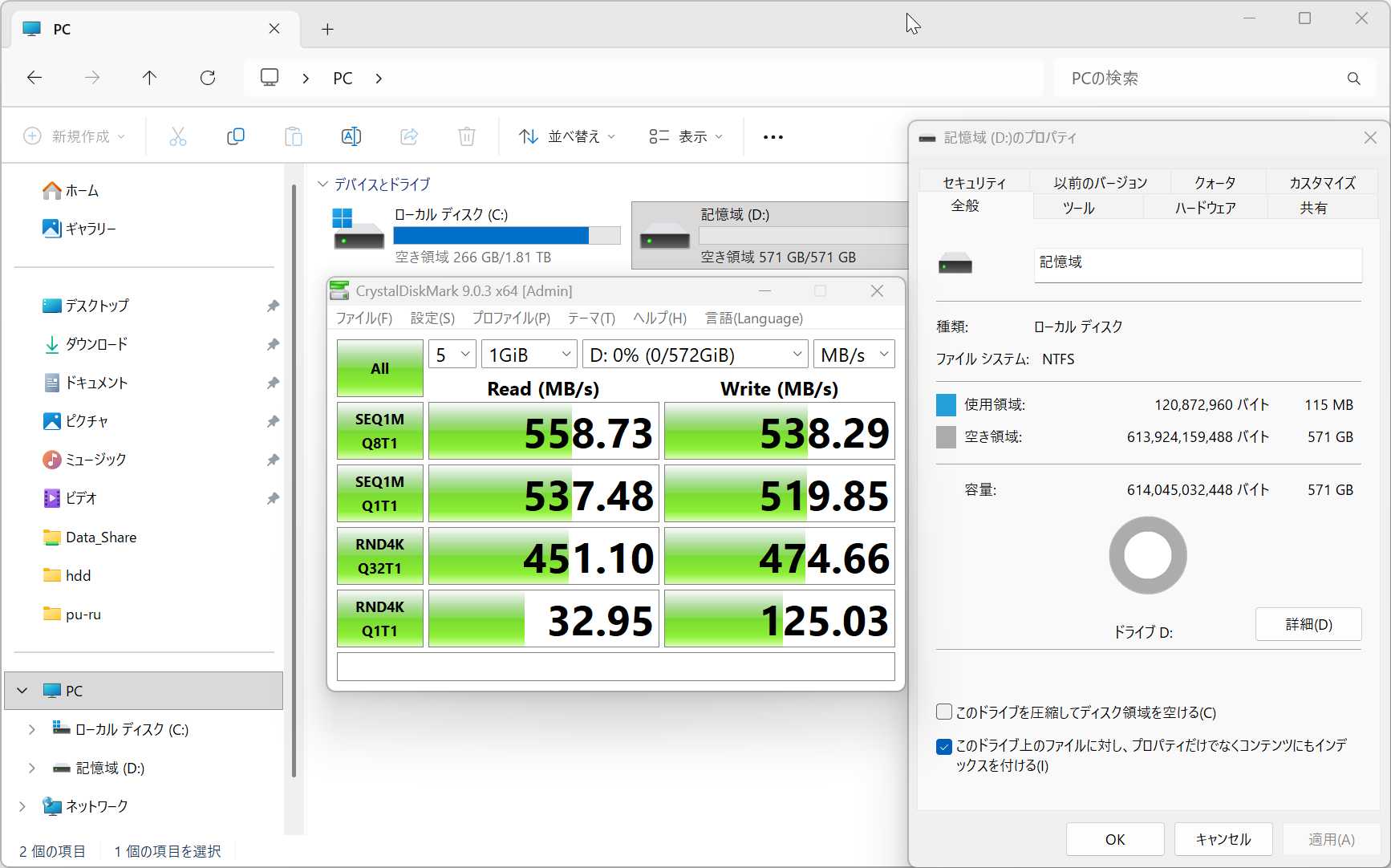Click the CrystalDiskMark title bar app icon

point(340,290)
